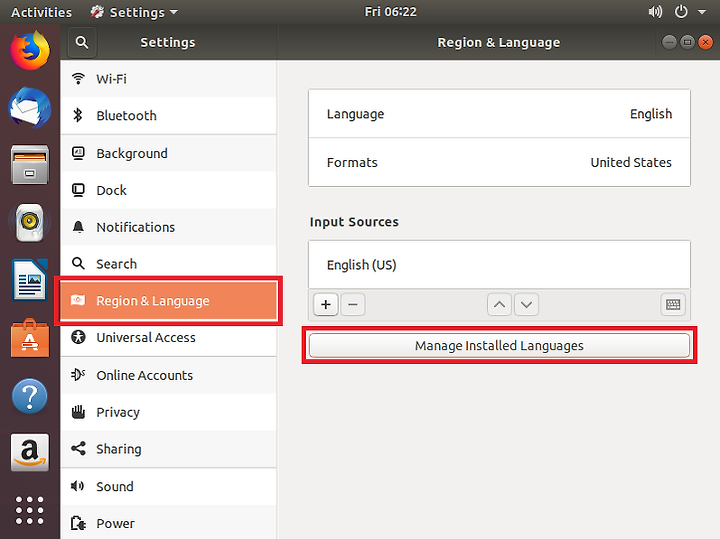Open LibreOffice Writer from the dock

[x=30, y=280]
